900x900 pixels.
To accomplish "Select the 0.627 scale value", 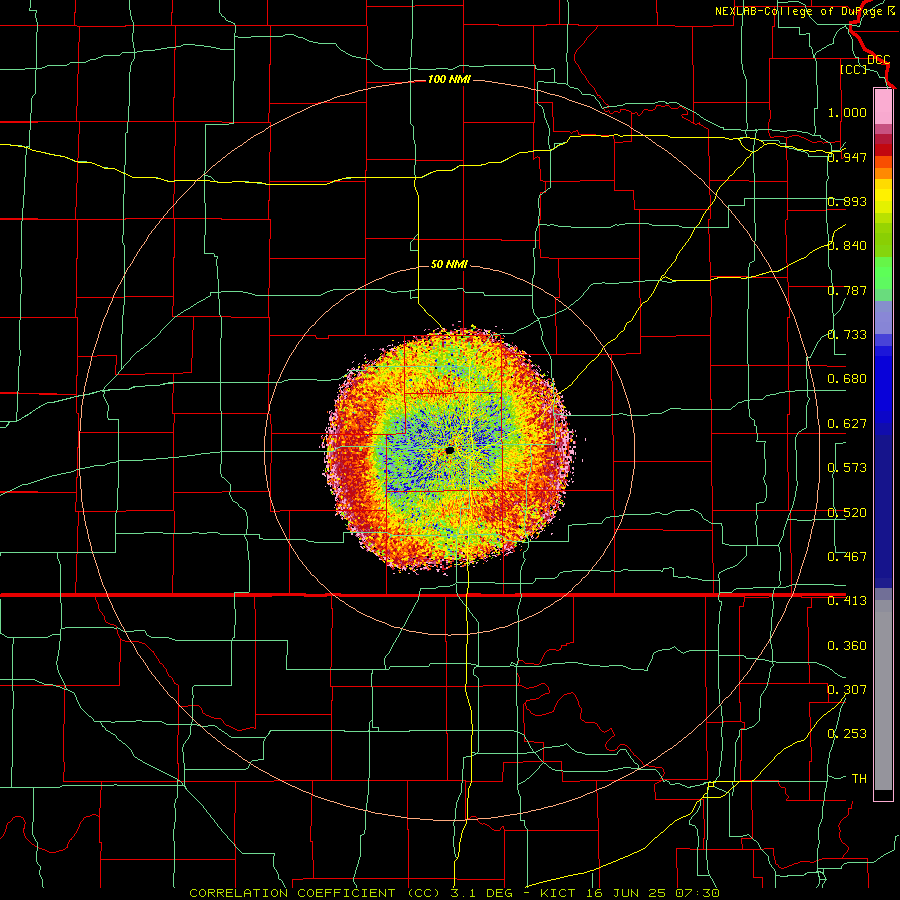I will (847, 424).
